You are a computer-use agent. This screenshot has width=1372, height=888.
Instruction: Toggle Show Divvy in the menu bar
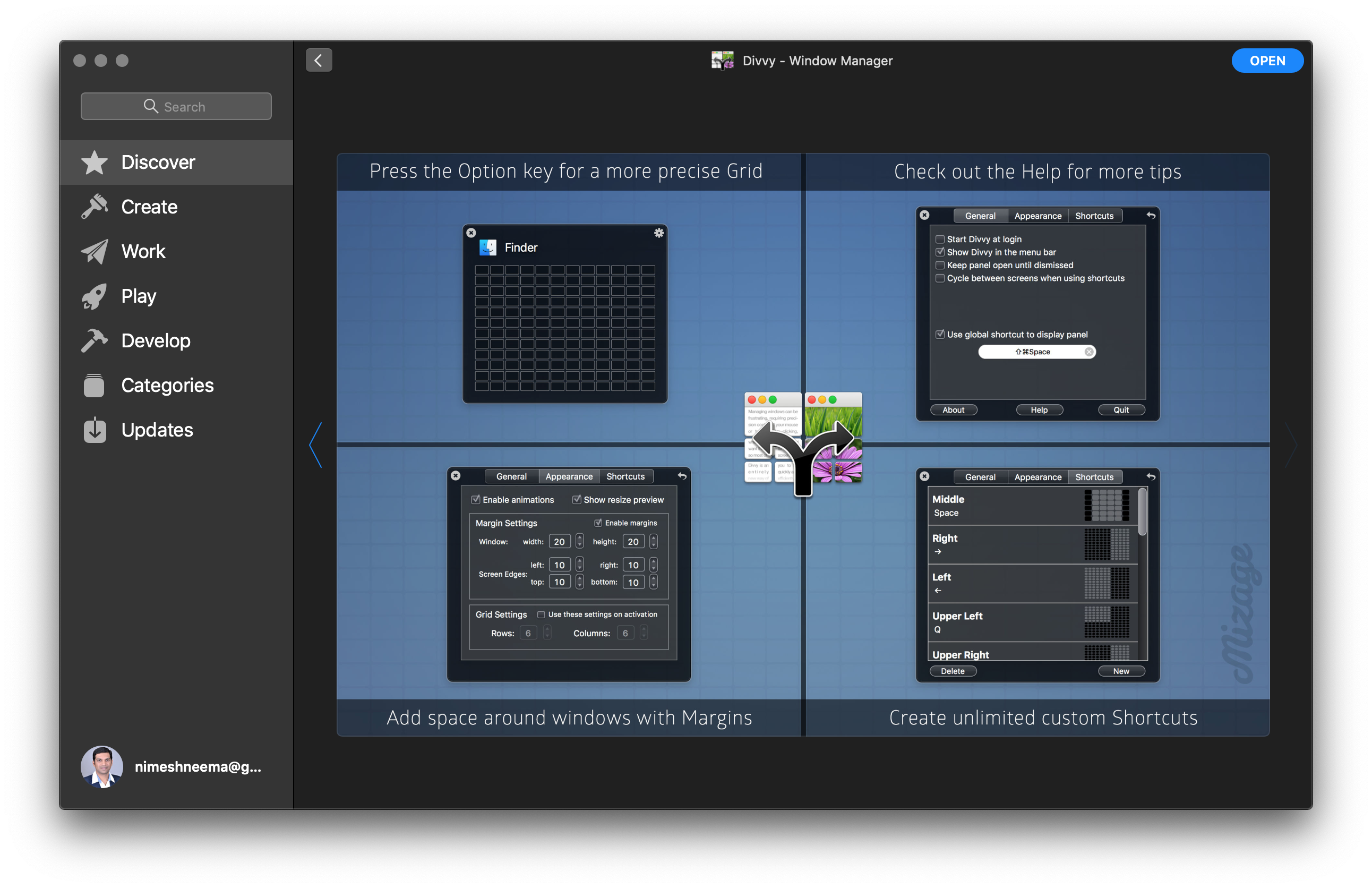pyautogui.click(x=940, y=251)
